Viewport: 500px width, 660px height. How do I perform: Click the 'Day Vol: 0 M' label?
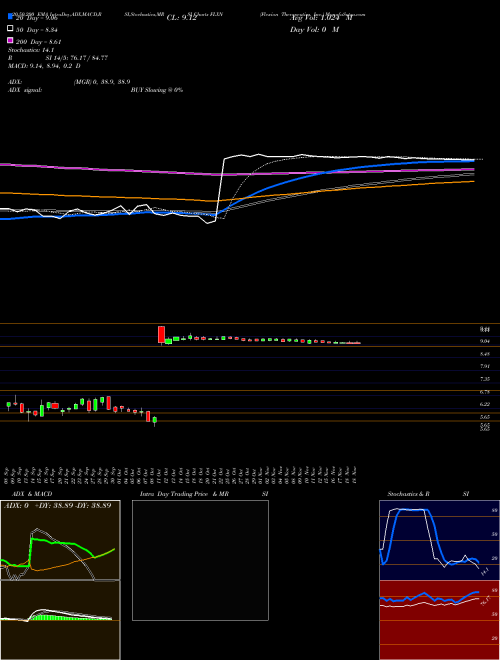[x=314, y=29]
